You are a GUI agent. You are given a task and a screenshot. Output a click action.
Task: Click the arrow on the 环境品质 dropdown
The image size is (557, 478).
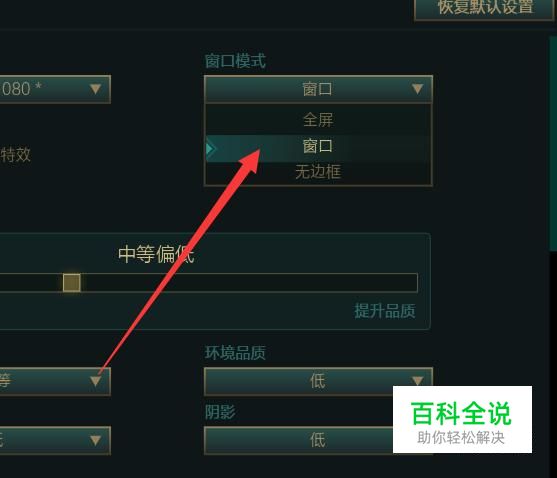417,381
